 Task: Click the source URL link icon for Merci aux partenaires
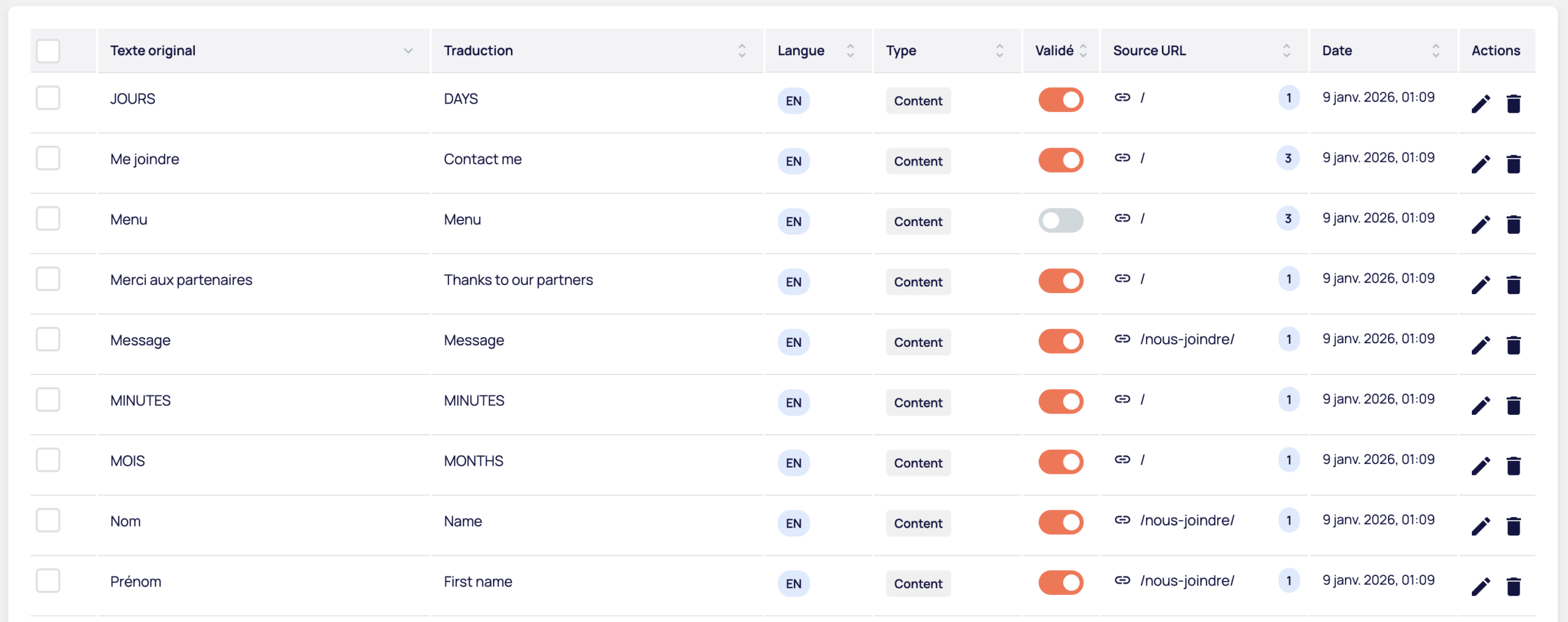(1122, 278)
